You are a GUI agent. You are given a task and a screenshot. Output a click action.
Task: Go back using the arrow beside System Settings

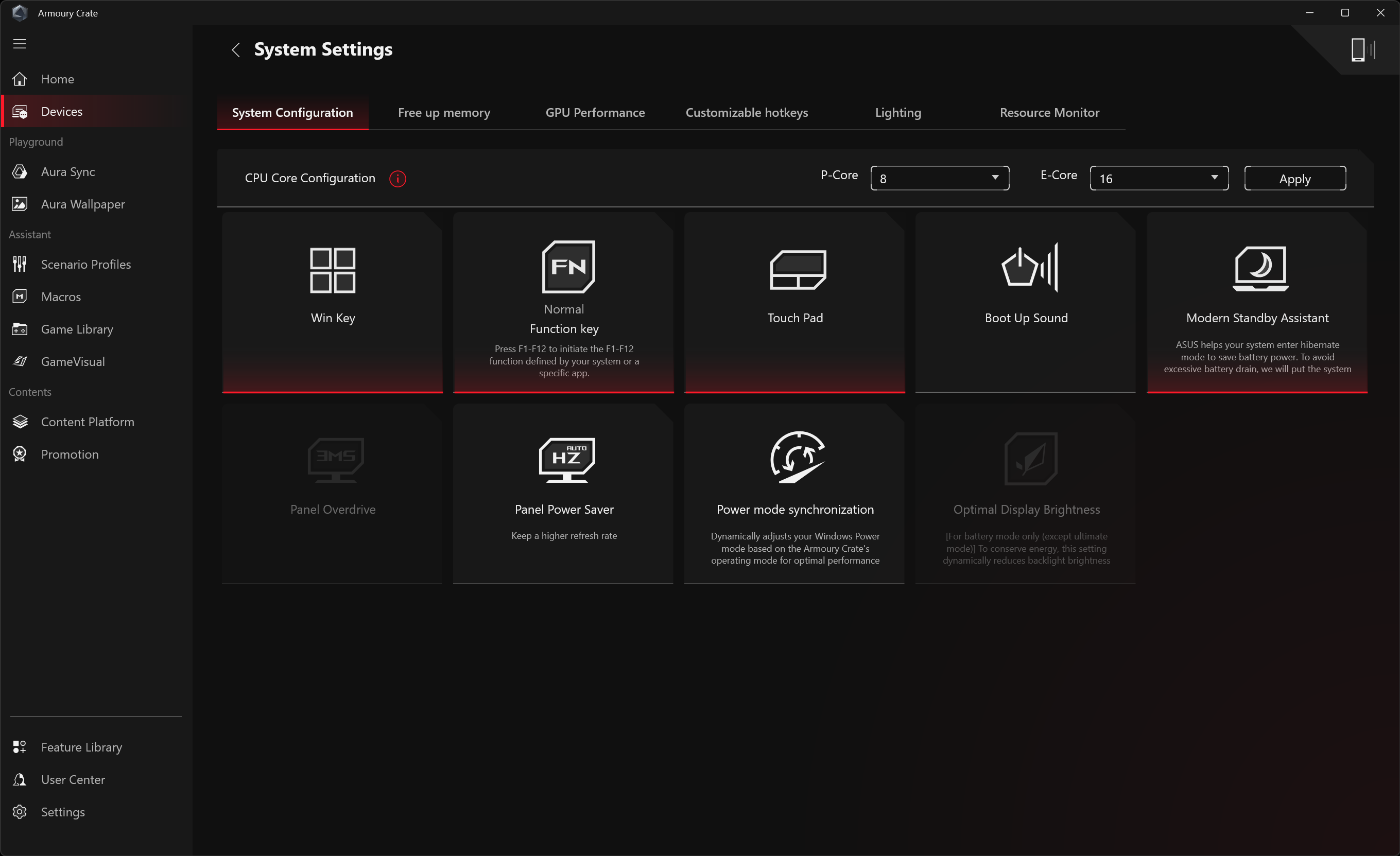236,50
